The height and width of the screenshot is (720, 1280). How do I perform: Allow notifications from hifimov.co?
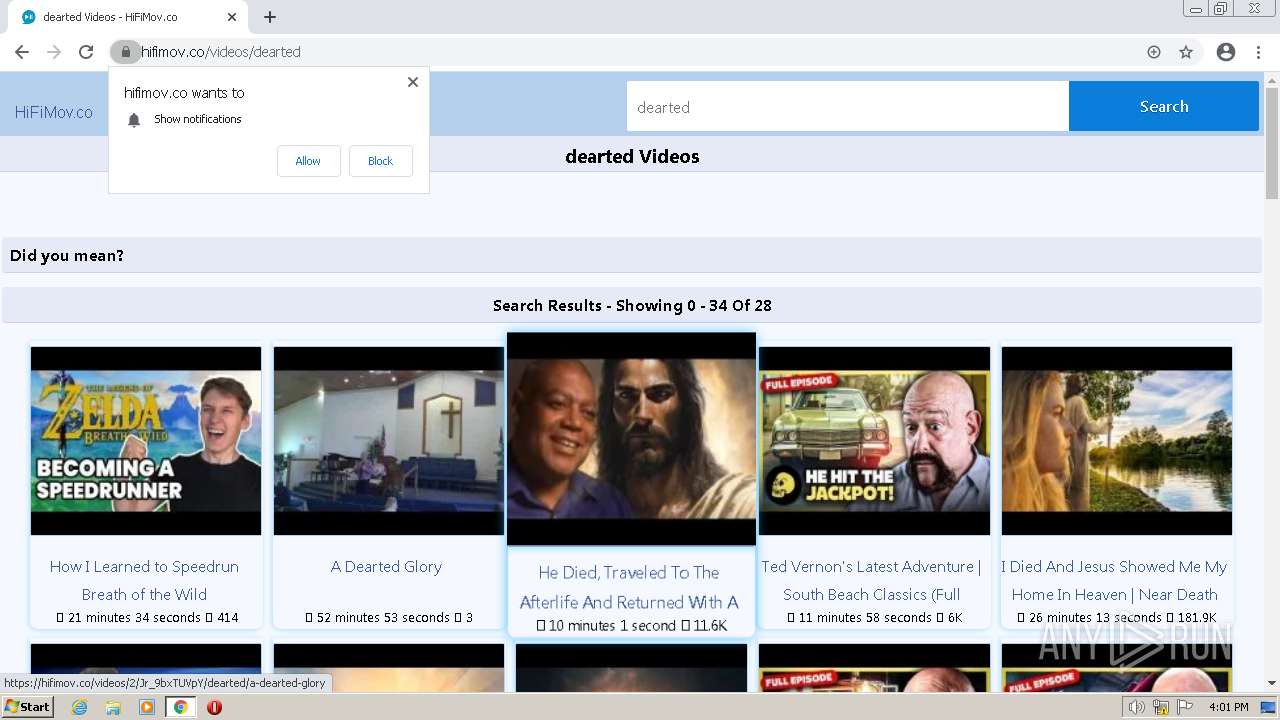(308, 161)
